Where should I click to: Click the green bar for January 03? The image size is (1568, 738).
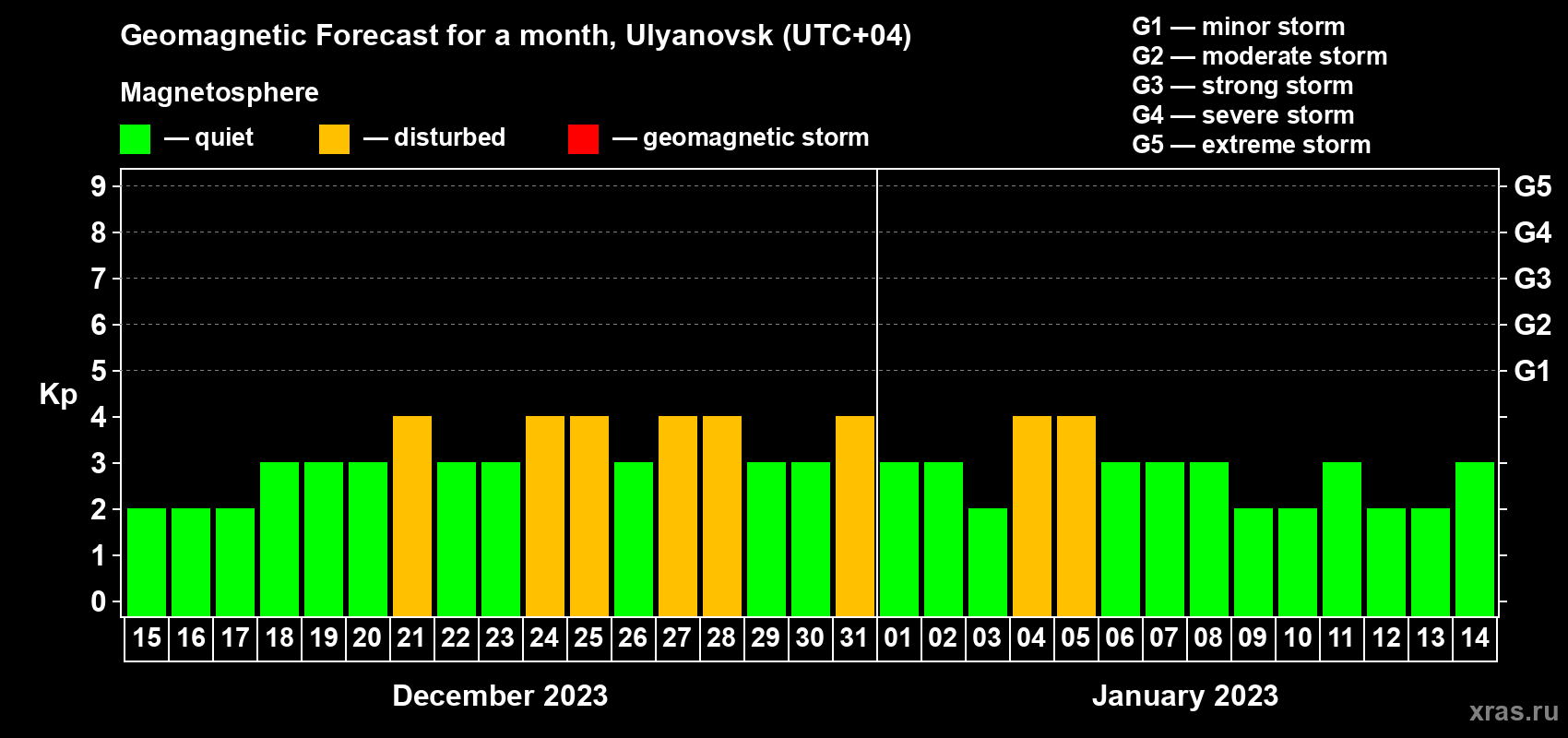tap(988, 562)
